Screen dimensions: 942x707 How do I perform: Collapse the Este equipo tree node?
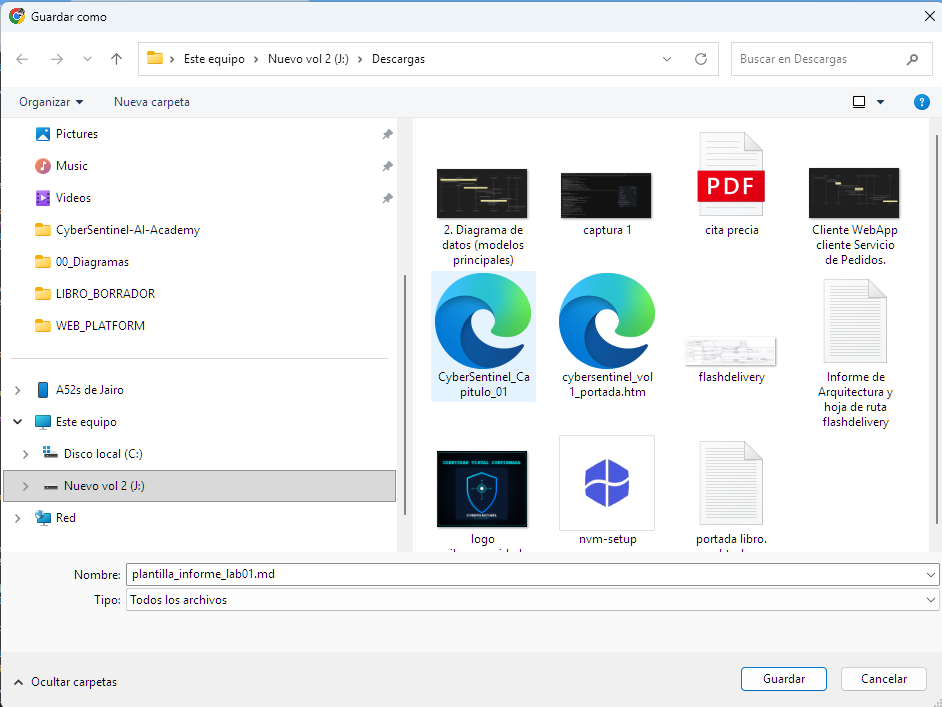(18, 422)
